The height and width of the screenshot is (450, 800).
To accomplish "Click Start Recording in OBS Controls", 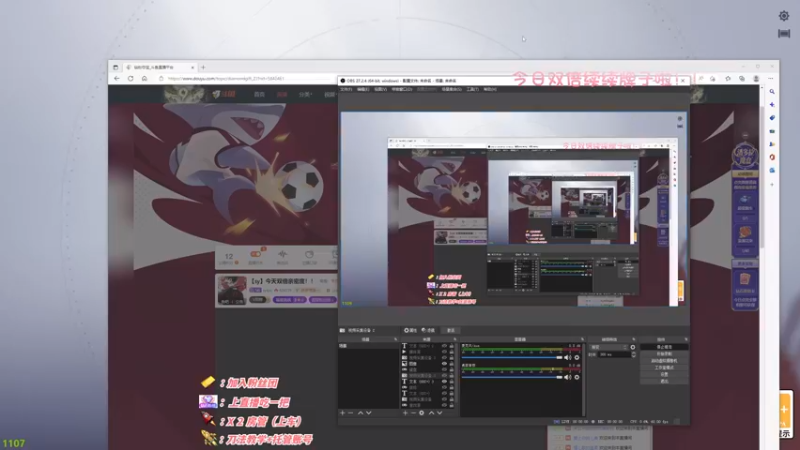I will pos(664,354).
